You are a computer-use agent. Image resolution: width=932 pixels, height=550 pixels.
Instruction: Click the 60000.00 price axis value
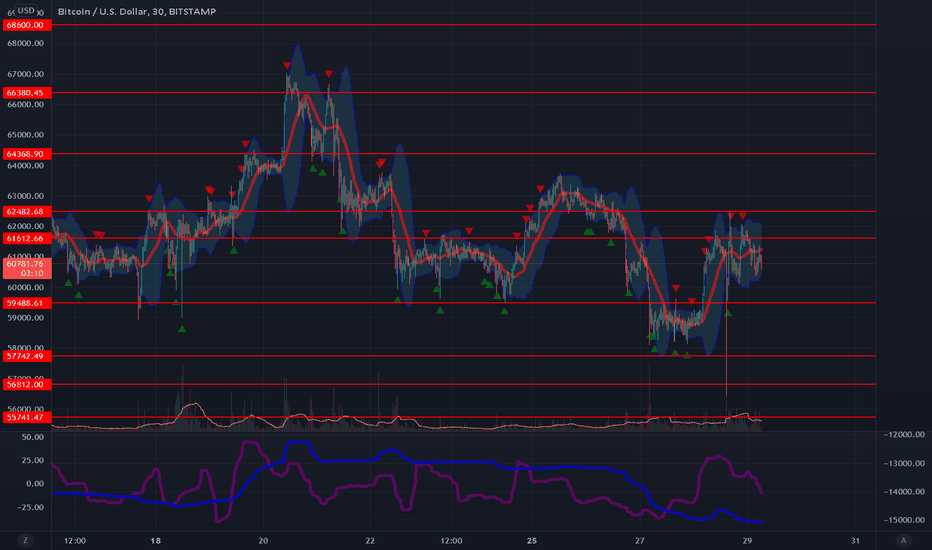(x=26, y=287)
